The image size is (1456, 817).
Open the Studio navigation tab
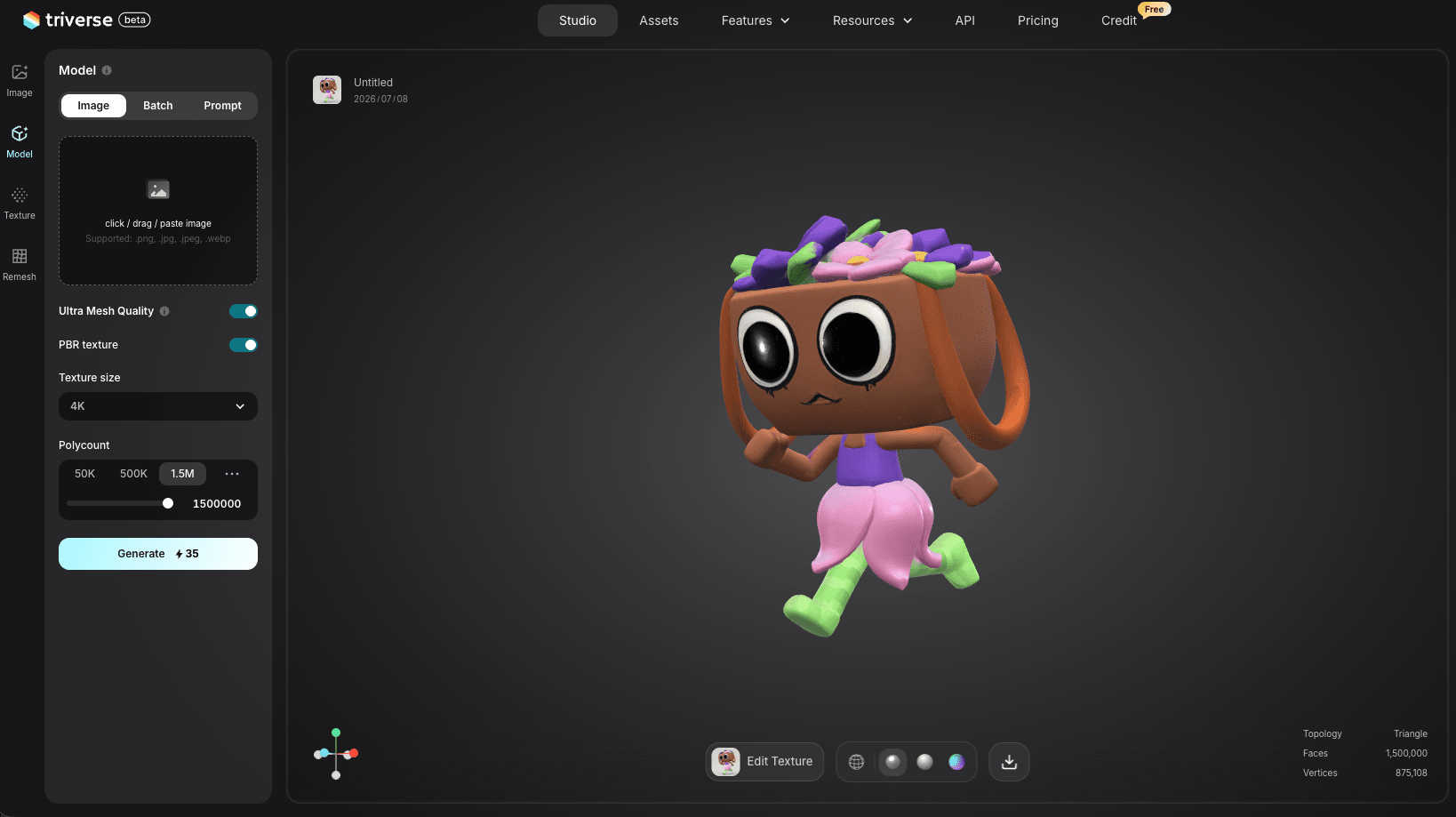point(578,20)
